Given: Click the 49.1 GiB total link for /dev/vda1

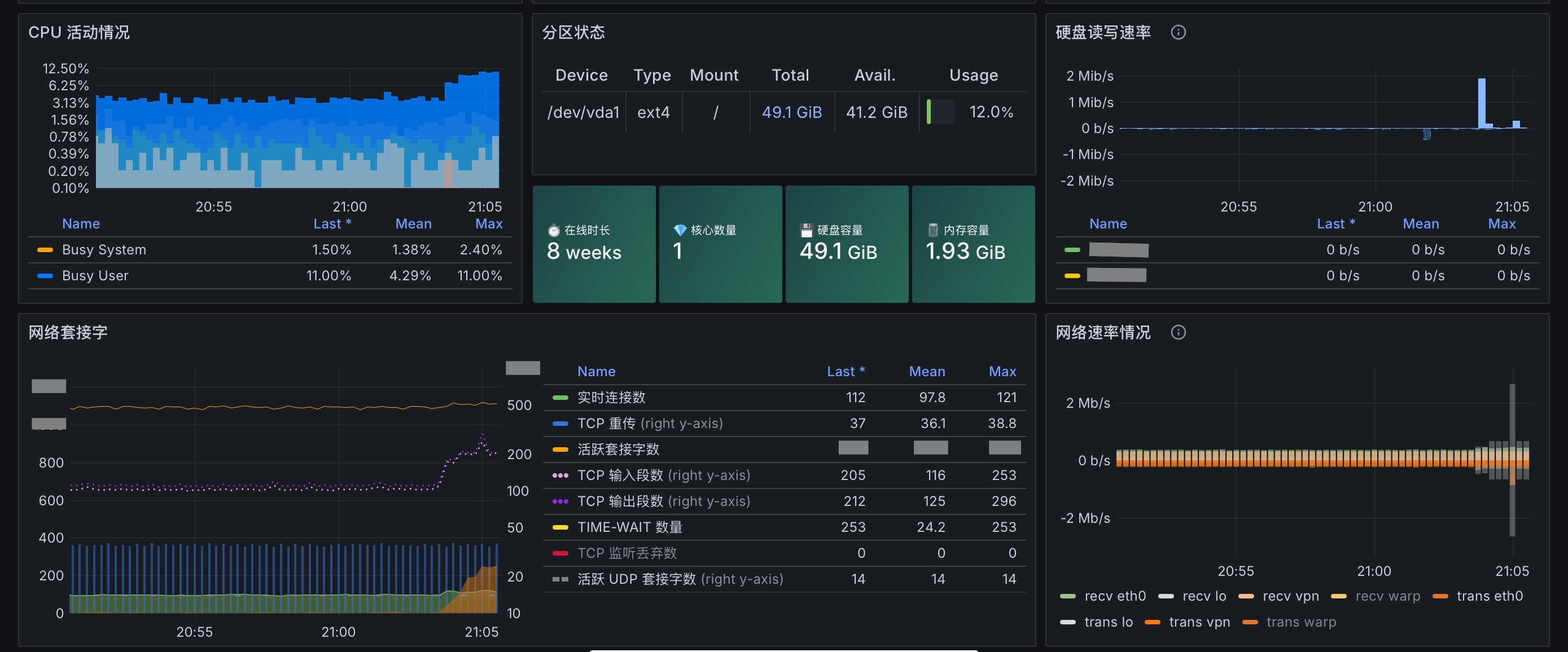Looking at the screenshot, I should [x=791, y=112].
